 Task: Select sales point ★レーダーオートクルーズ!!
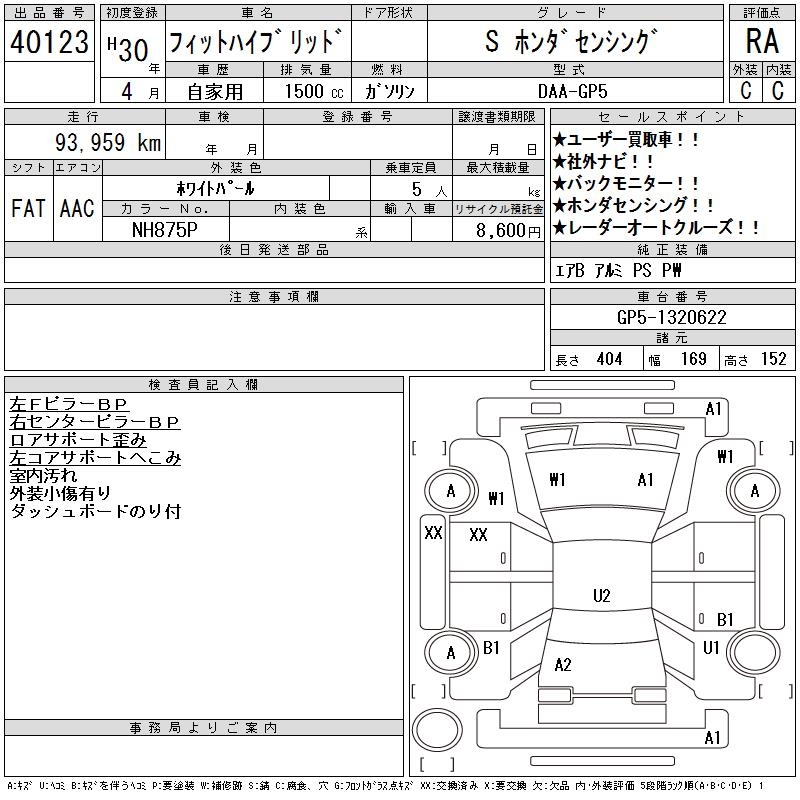[x=656, y=227]
